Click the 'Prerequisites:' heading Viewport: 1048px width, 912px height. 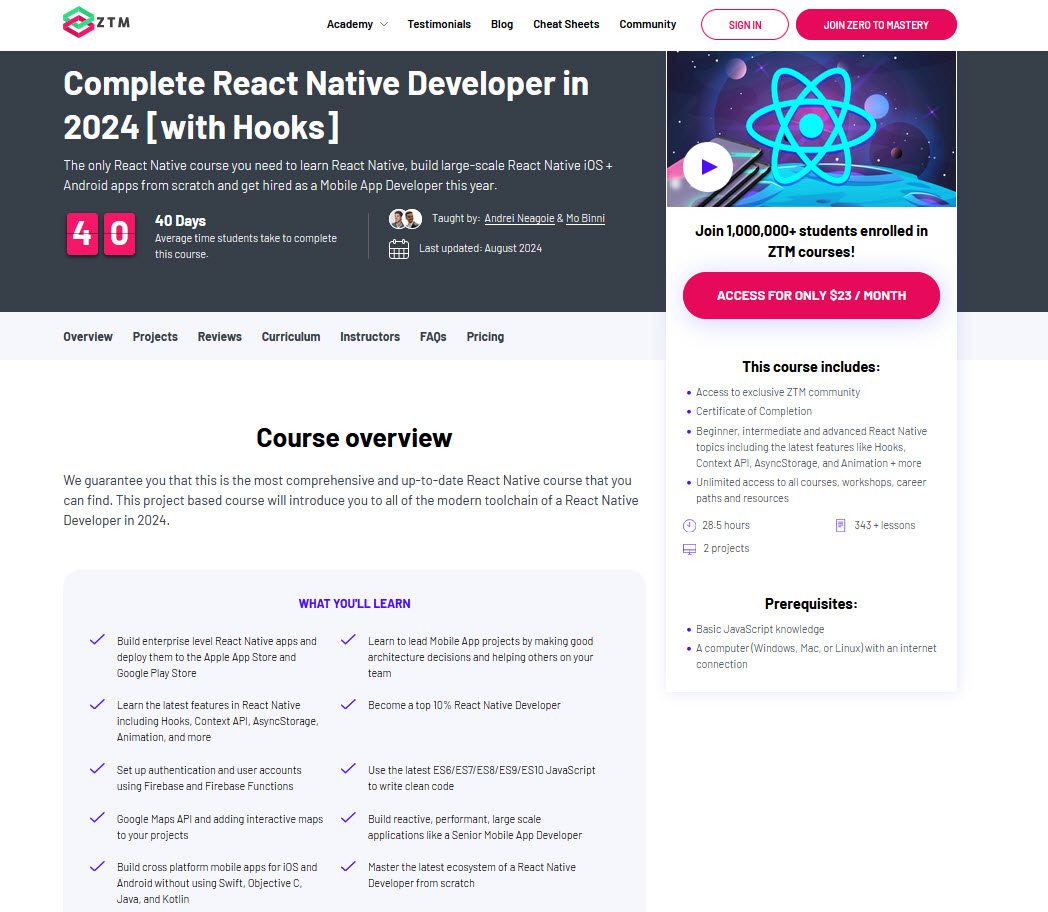(x=811, y=604)
